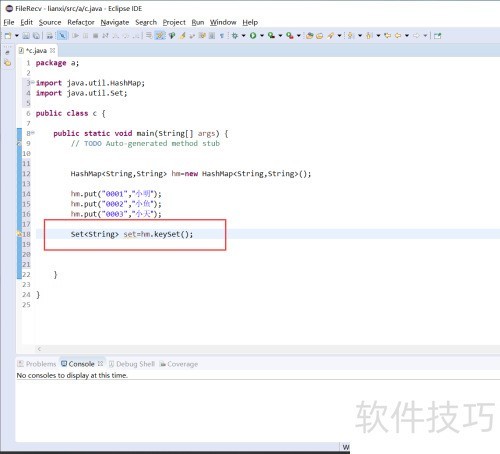This screenshot has width=500, height=454.
Task: Click the Previous Annotation icon
Action: [x=369, y=36]
